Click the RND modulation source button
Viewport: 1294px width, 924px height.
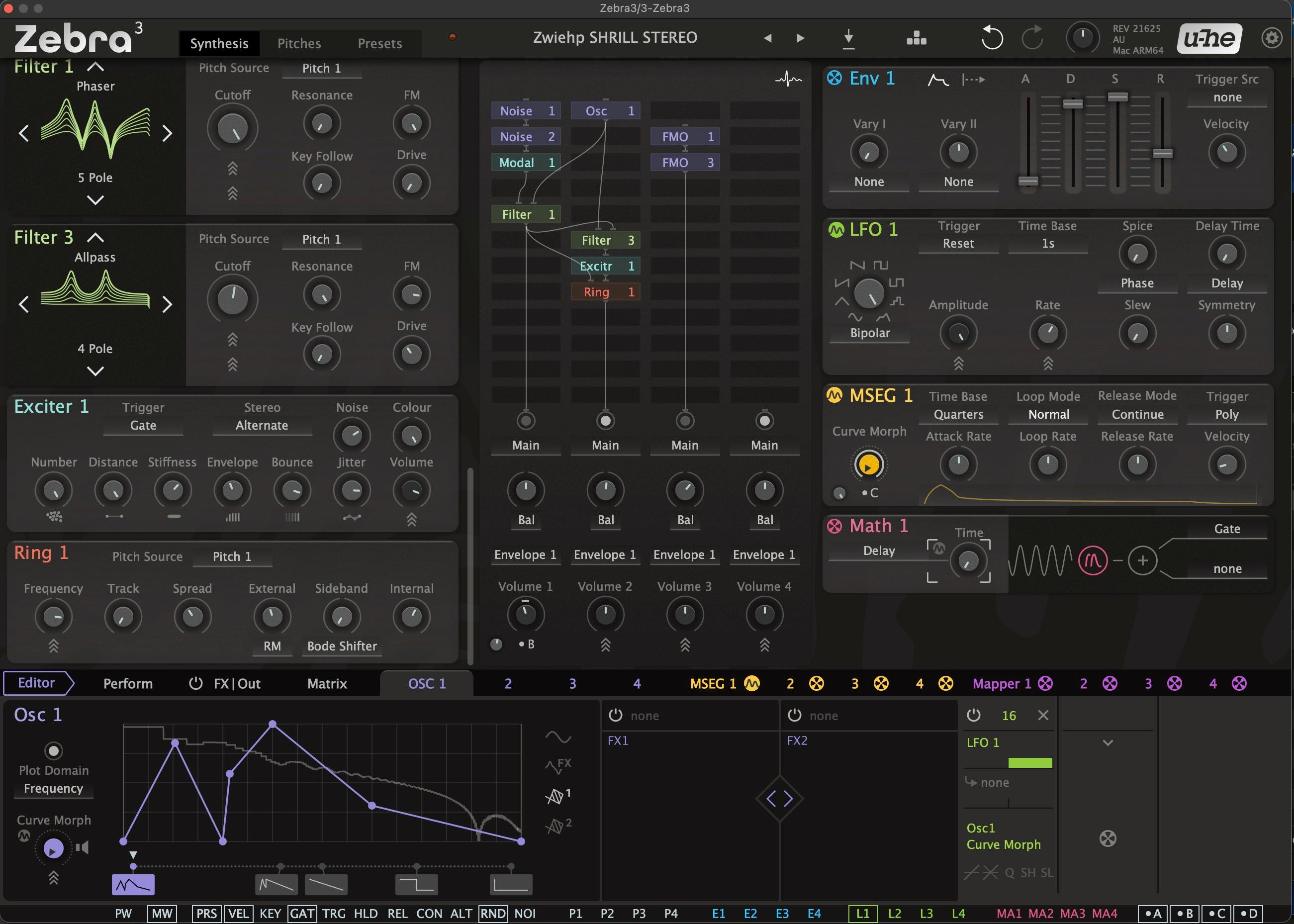click(493, 914)
